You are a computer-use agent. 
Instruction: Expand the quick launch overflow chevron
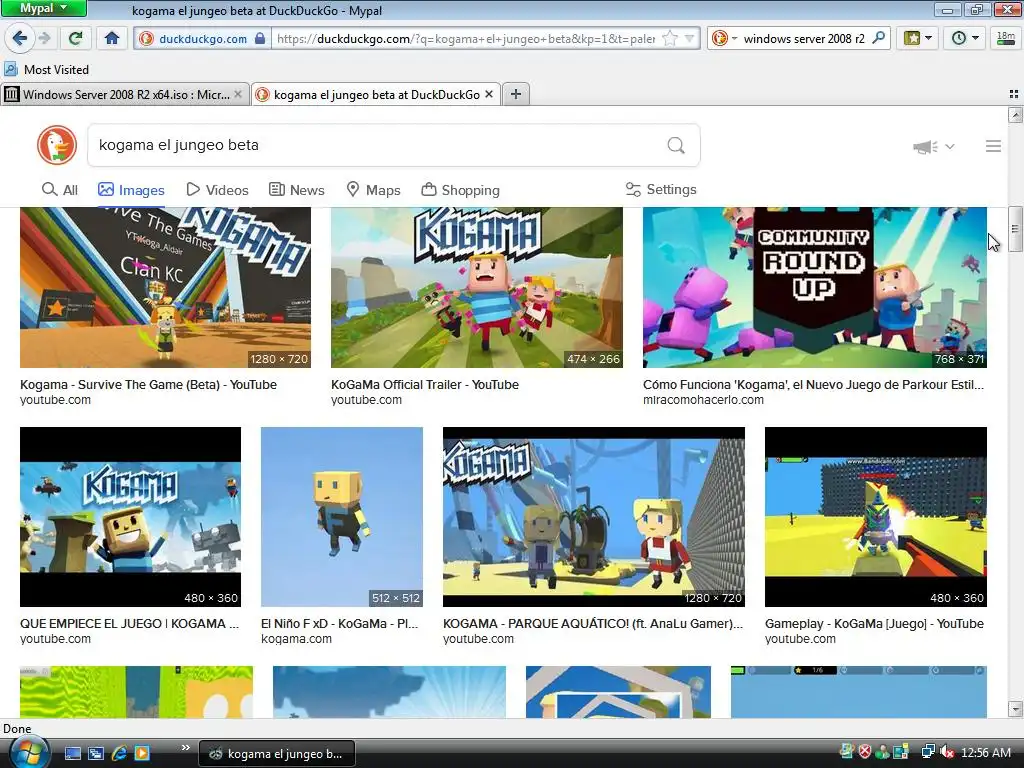[185, 748]
